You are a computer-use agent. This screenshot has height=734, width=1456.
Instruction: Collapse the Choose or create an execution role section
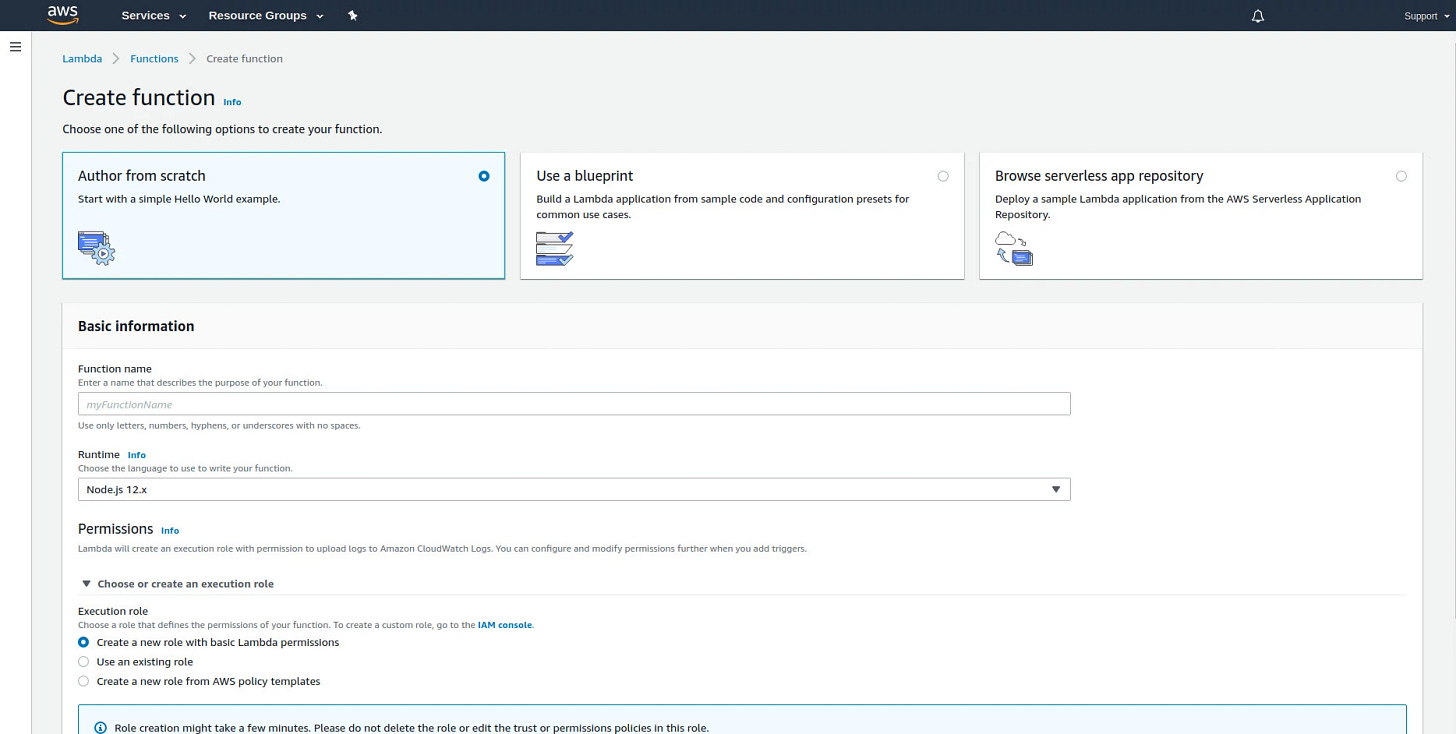pos(86,583)
